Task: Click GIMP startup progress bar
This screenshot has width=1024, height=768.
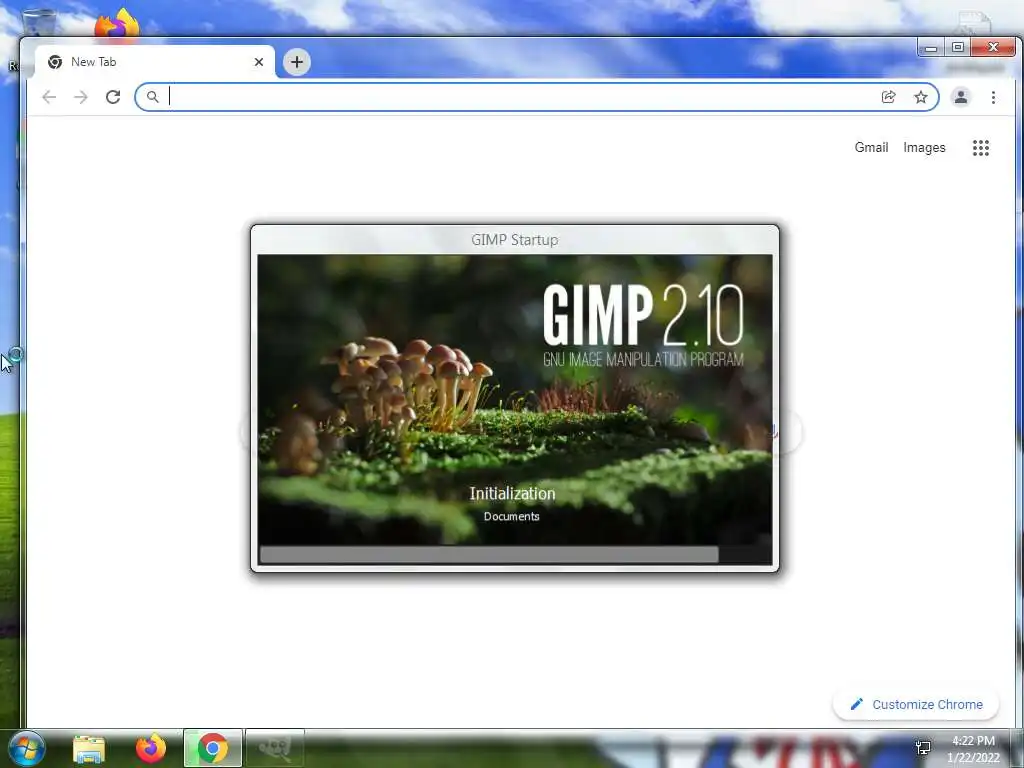Action: click(x=515, y=554)
